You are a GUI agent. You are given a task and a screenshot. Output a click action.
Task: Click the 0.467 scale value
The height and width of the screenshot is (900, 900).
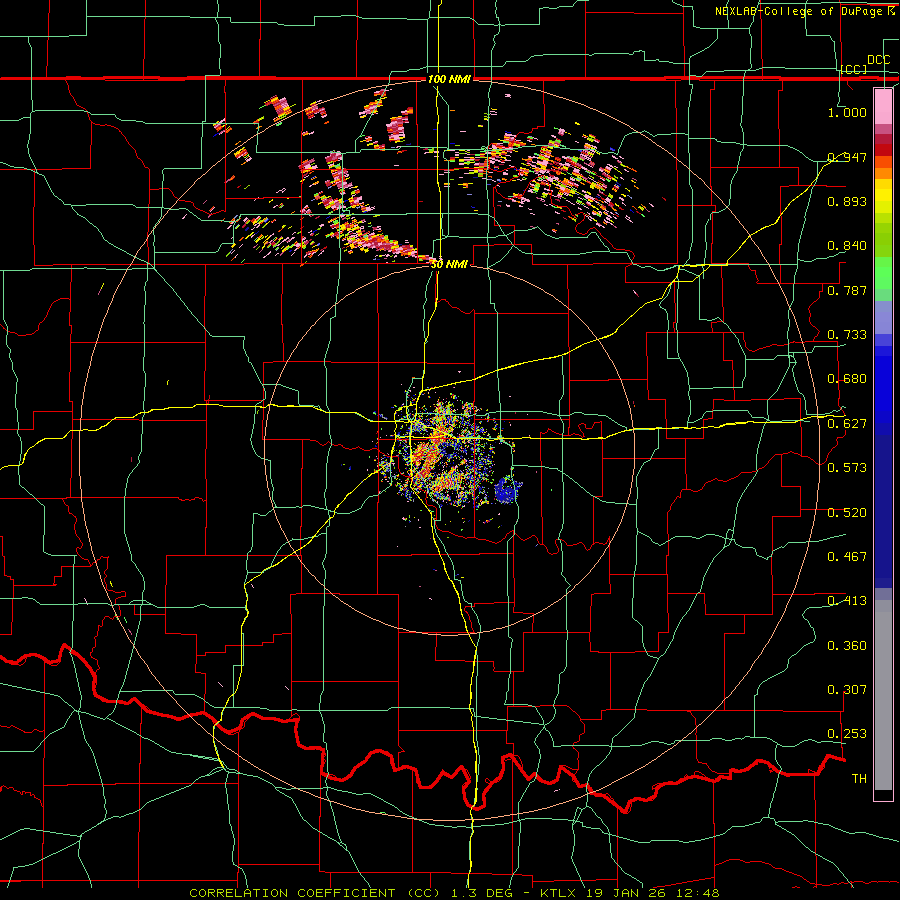click(847, 557)
